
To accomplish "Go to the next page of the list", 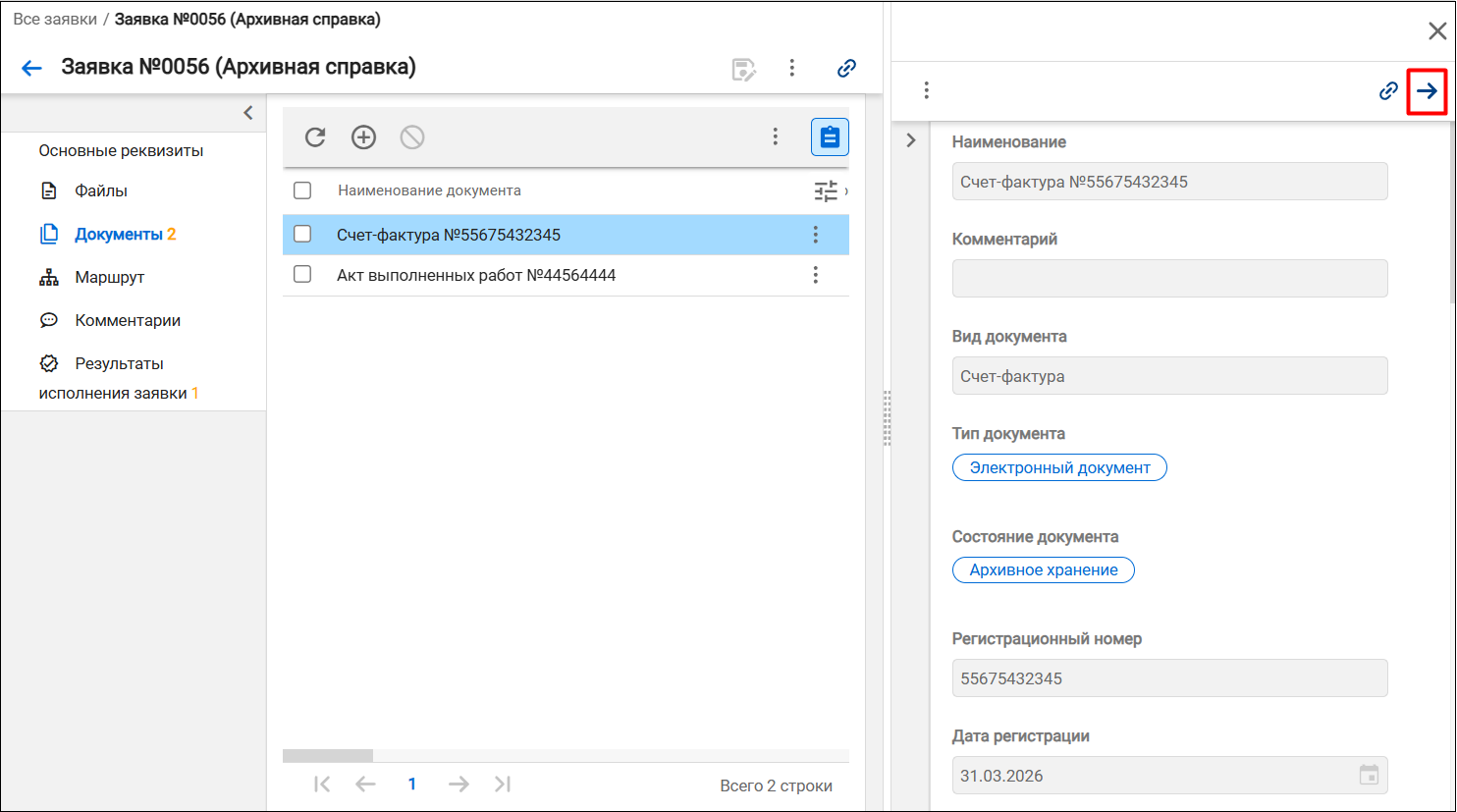I will click(x=459, y=784).
